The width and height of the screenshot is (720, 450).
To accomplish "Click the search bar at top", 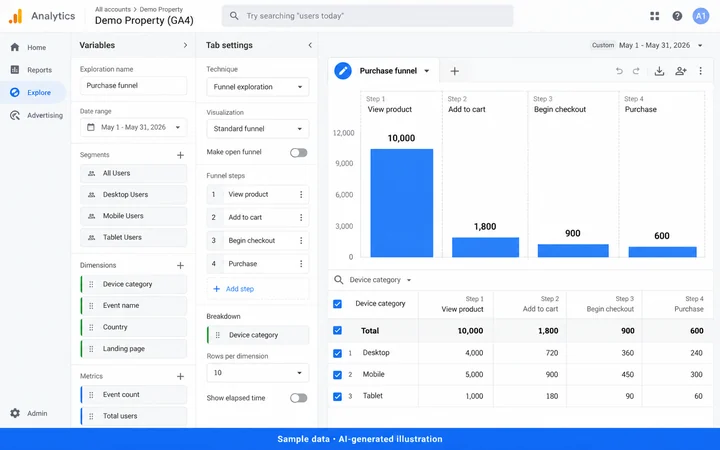I will pyautogui.click(x=367, y=16).
